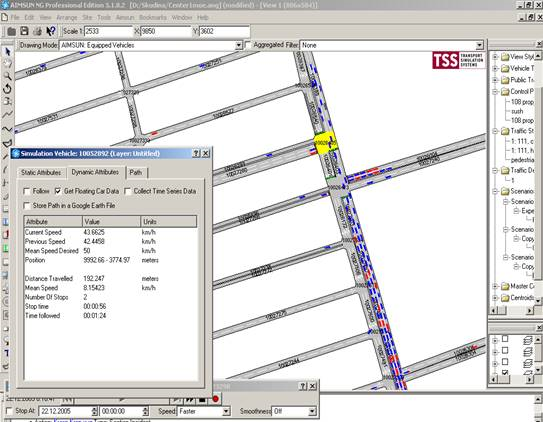Viewport: 543px width, 422px height.
Task: Print using the printer toolbar icon
Action: (37, 31)
